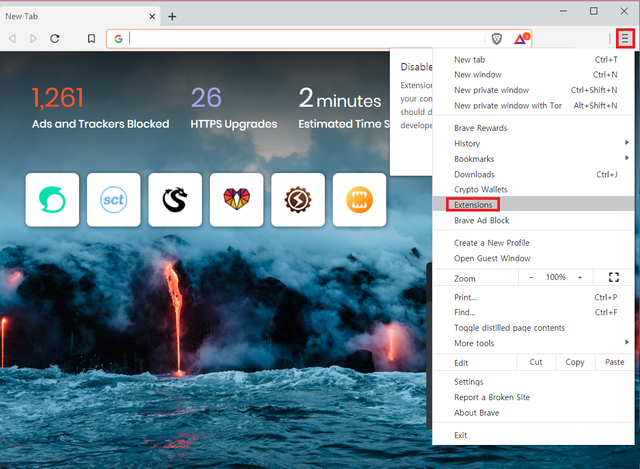Open the black dragon shortcut tile
640x469 pixels.
[175, 200]
